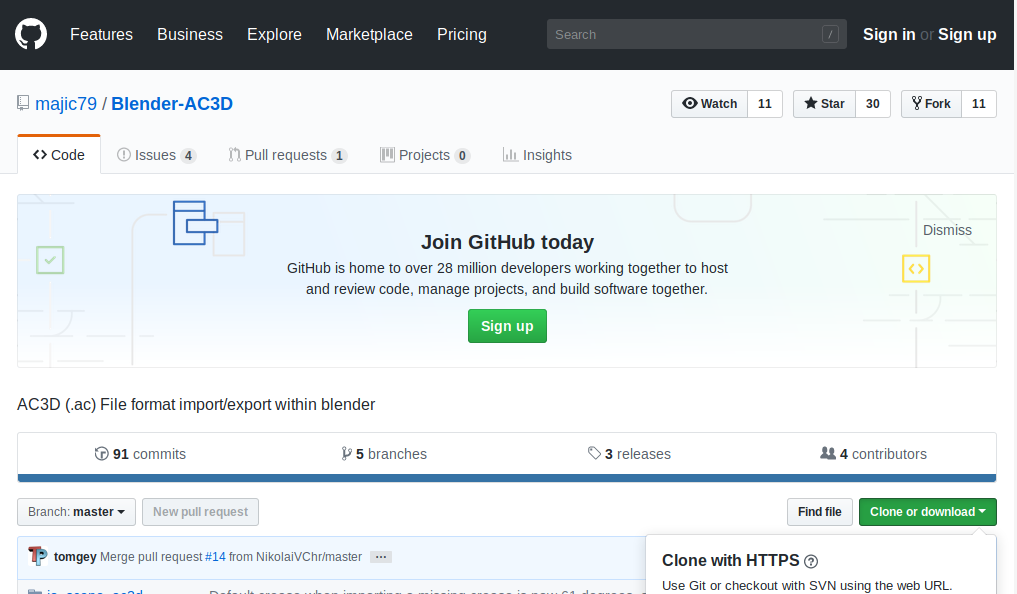The width and height of the screenshot is (1017, 594).
Task: Open the Pricing page
Action: coord(461,34)
